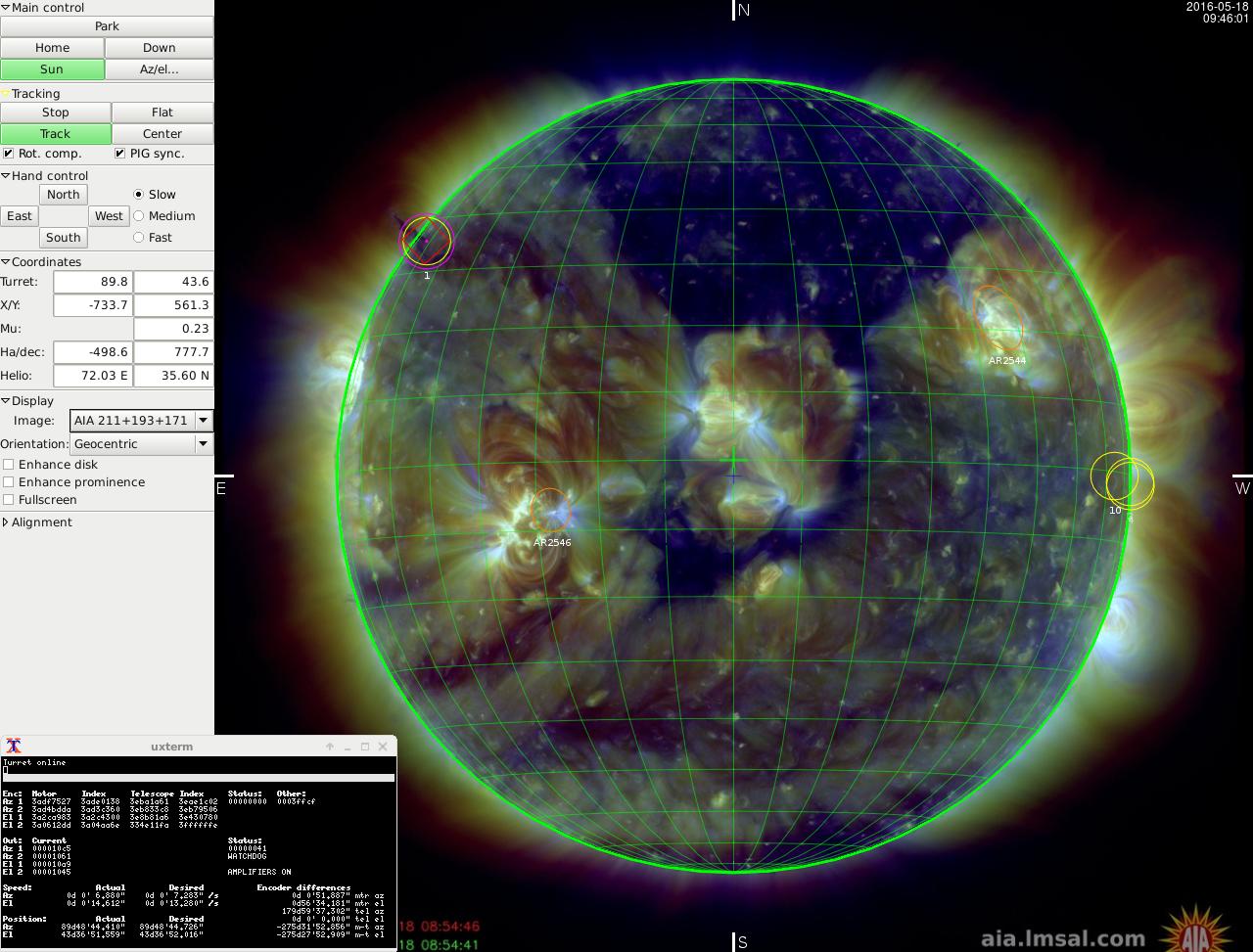Click the AR2546 active region circle
Image resolution: width=1253 pixels, height=952 pixels.
click(549, 511)
